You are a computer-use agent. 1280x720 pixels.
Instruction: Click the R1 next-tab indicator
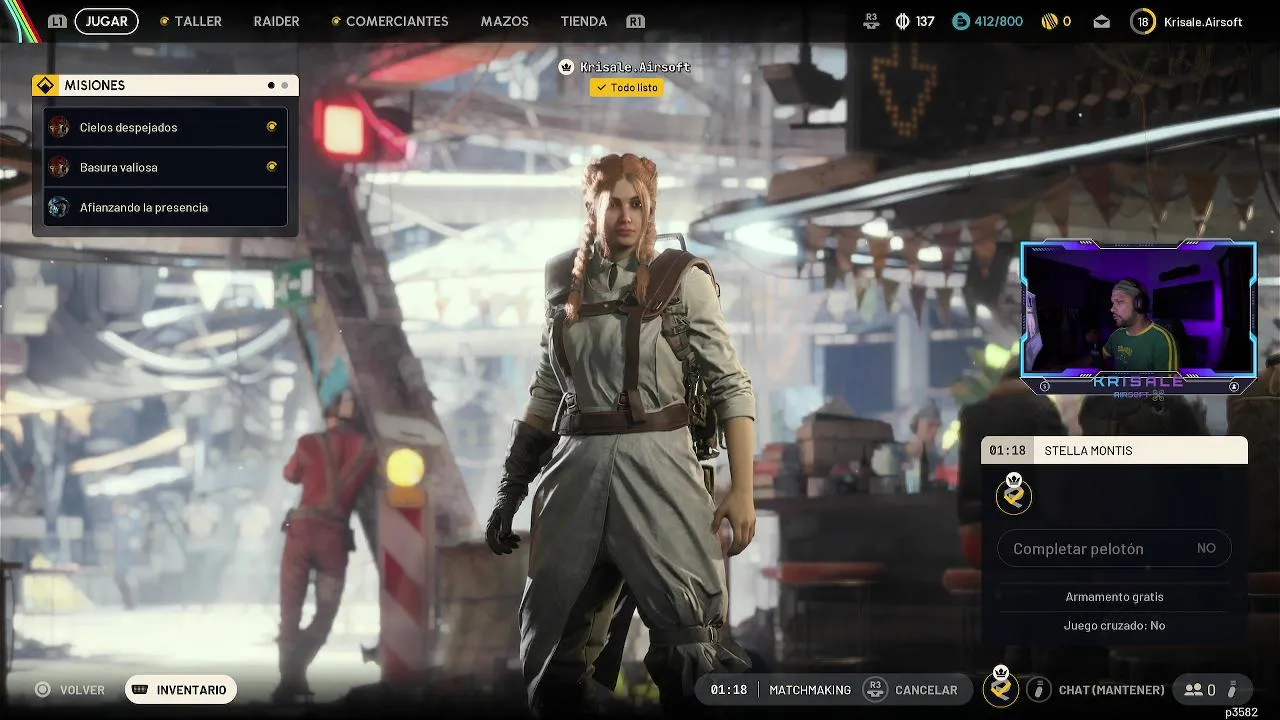(635, 21)
